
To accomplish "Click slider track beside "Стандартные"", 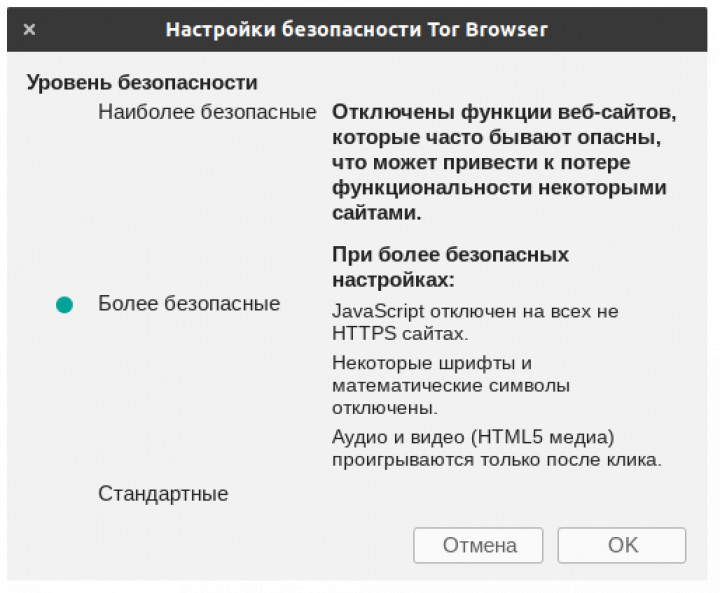I will pos(65,494).
